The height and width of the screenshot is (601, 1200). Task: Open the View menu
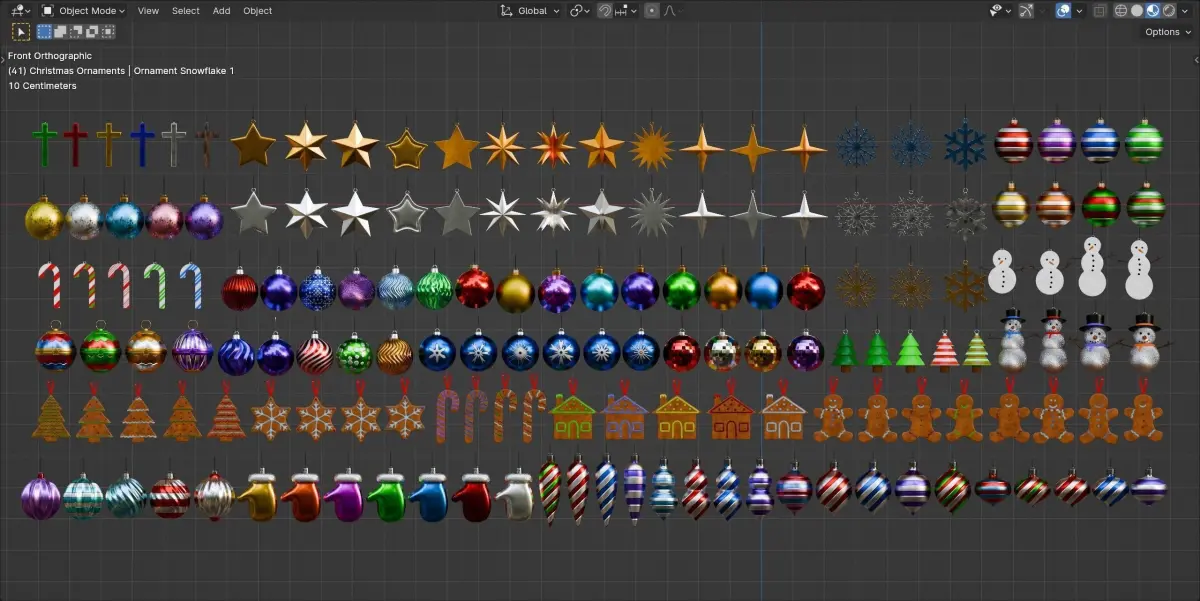coord(148,11)
